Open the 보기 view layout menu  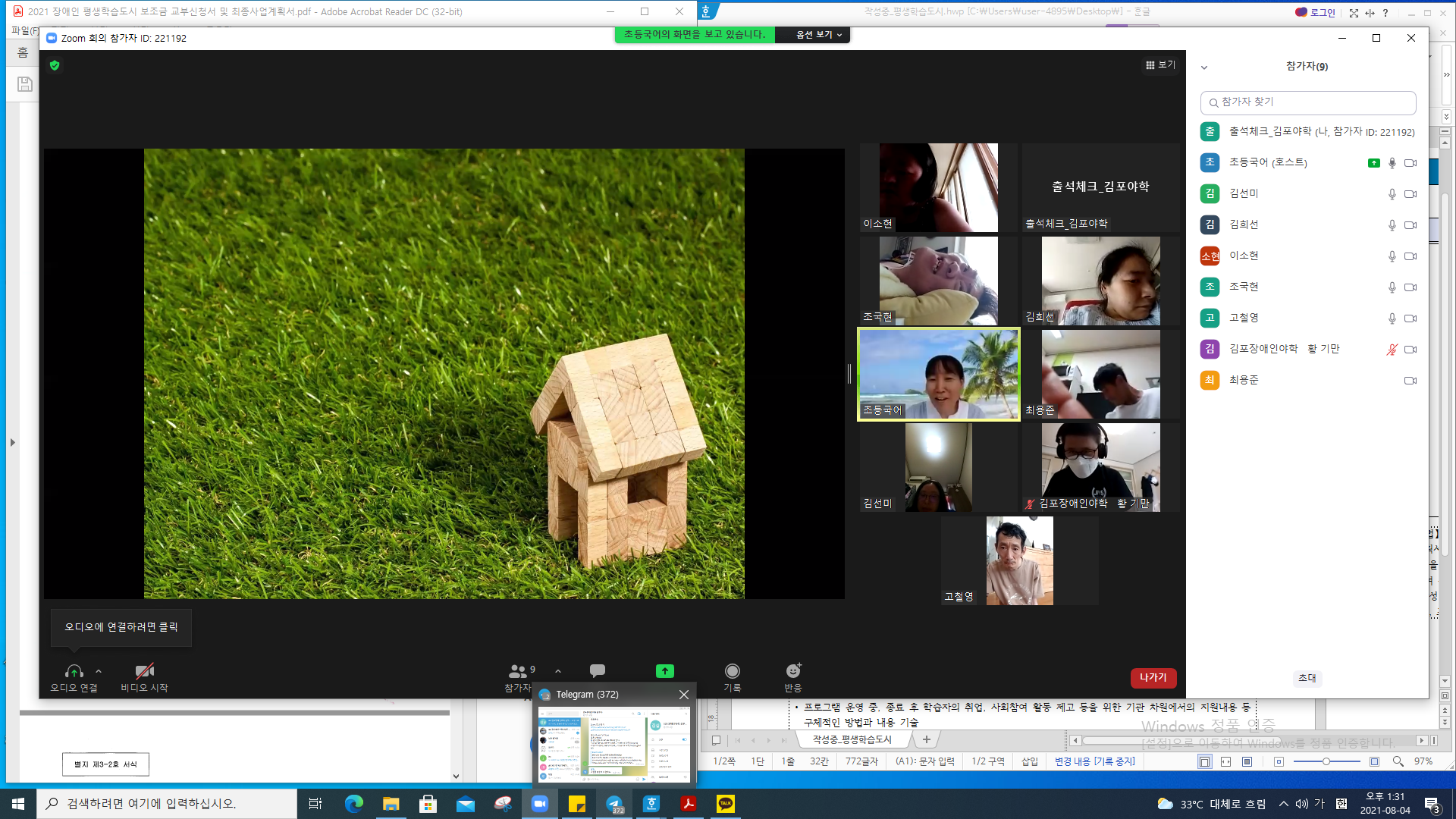[x=1160, y=65]
